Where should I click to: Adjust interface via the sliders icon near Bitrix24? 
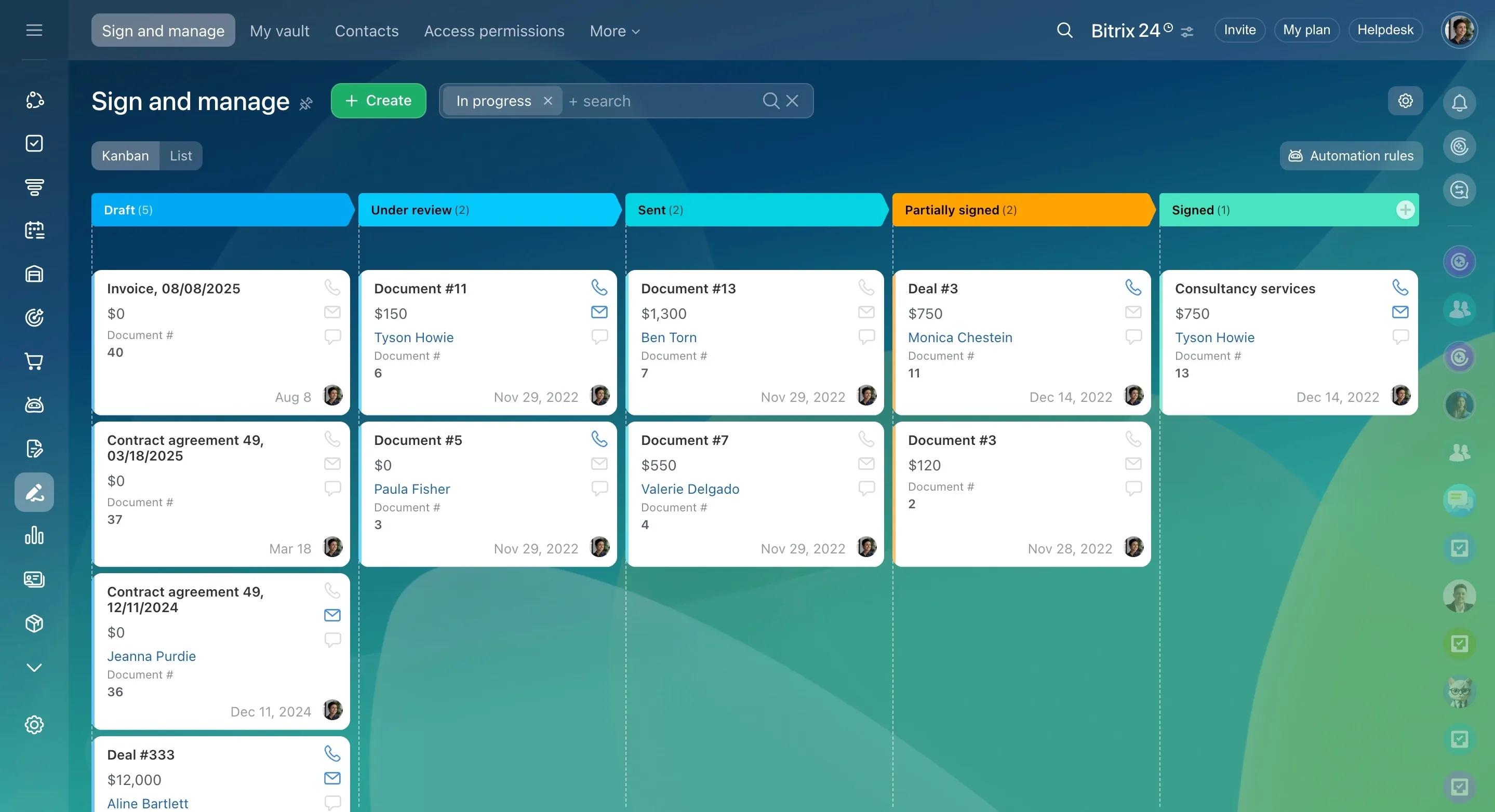[x=1186, y=31]
